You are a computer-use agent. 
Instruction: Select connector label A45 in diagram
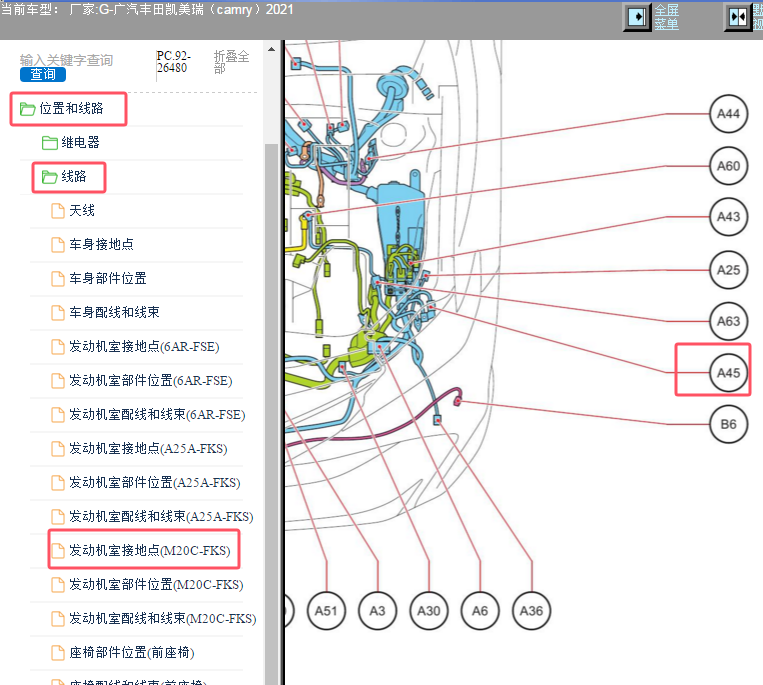click(728, 373)
